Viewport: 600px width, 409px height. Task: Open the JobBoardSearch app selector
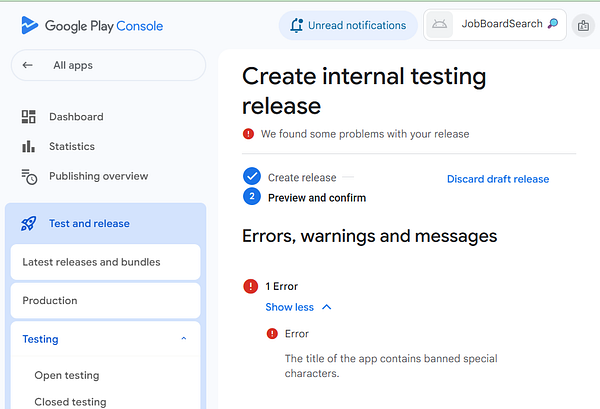pos(495,25)
